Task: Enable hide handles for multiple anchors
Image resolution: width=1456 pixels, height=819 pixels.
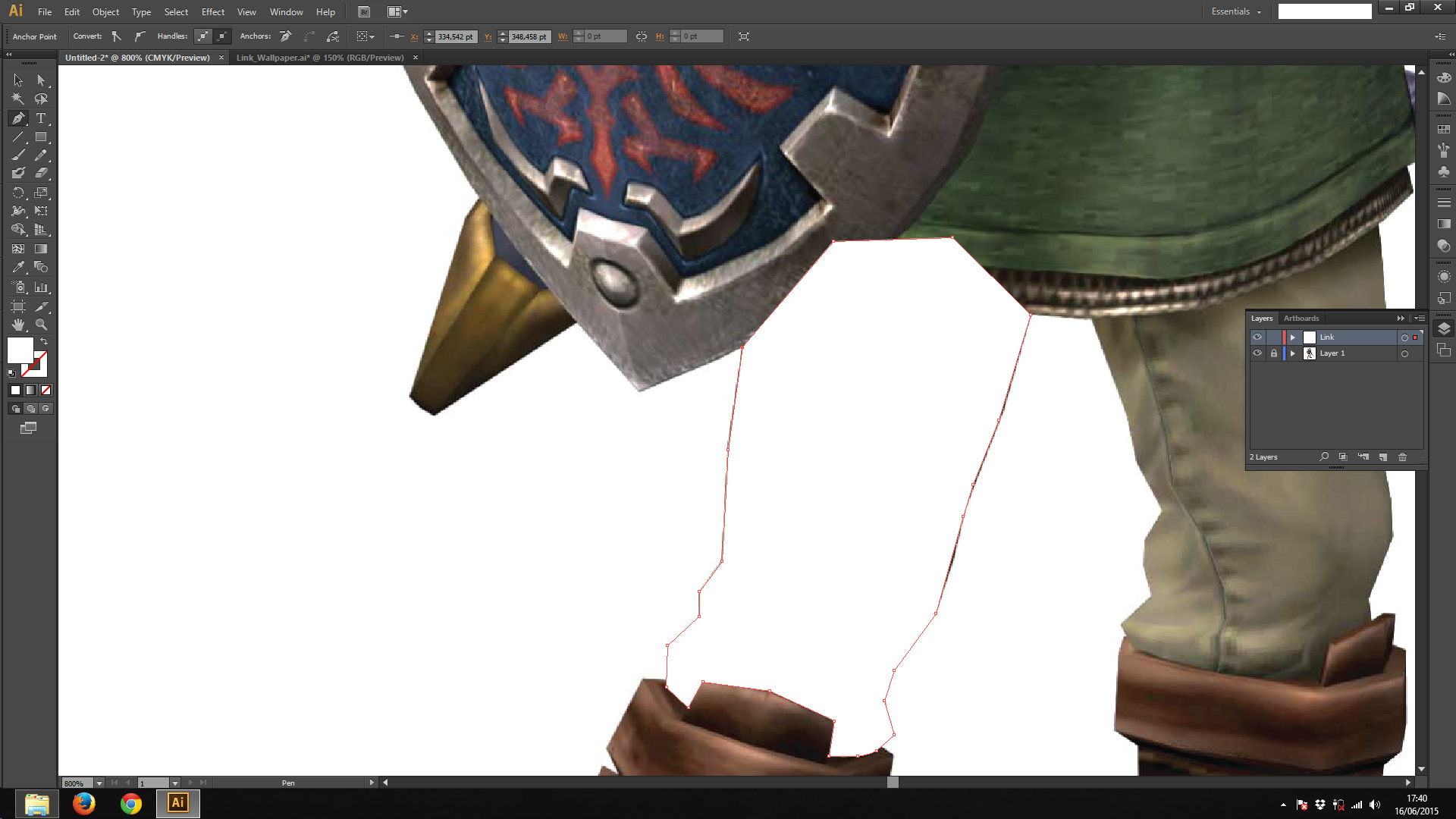Action: pos(222,36)
